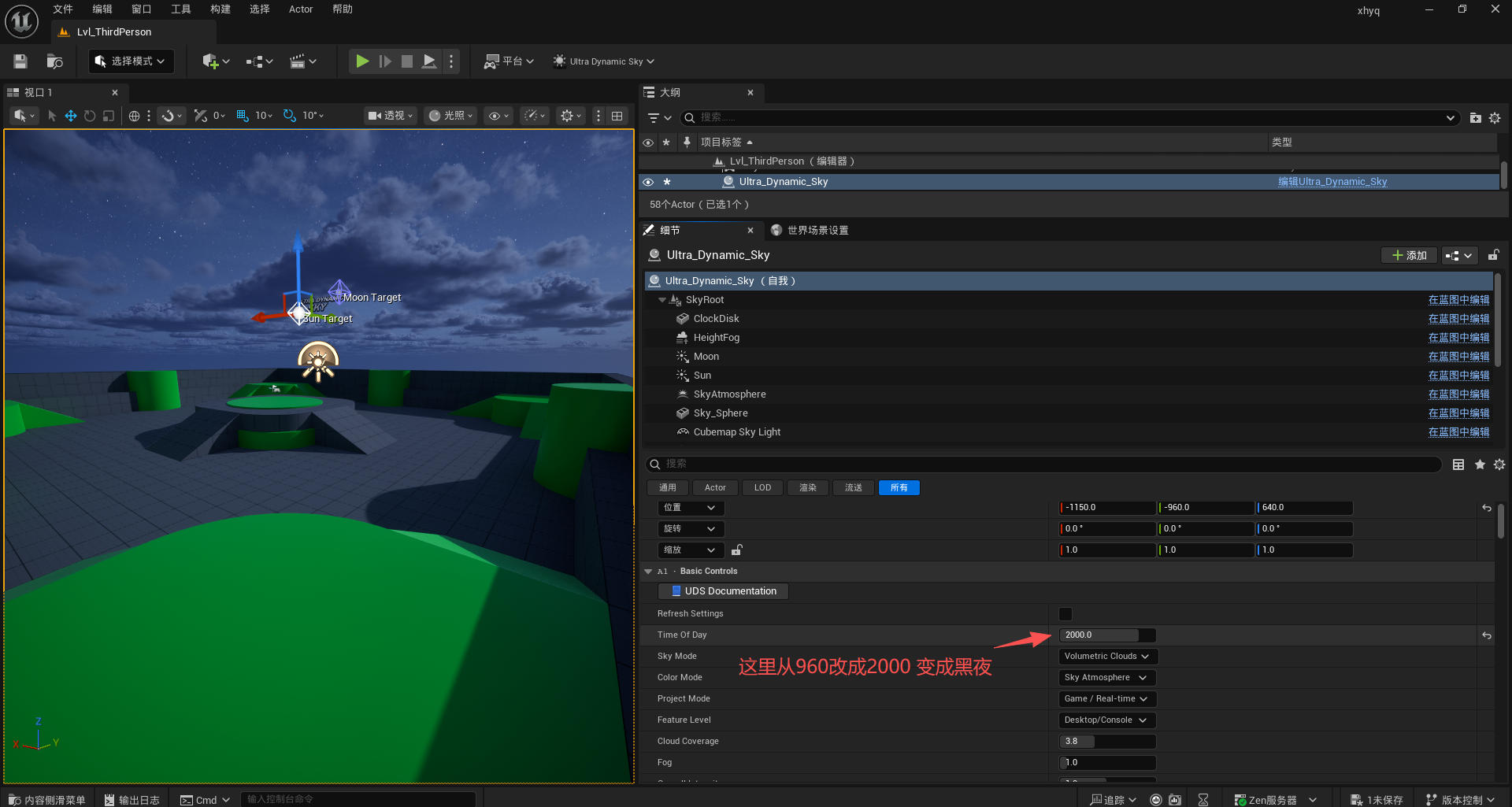Open the 构建 menu
This screenshot has height=807, width=1512.
pos(220,9)
